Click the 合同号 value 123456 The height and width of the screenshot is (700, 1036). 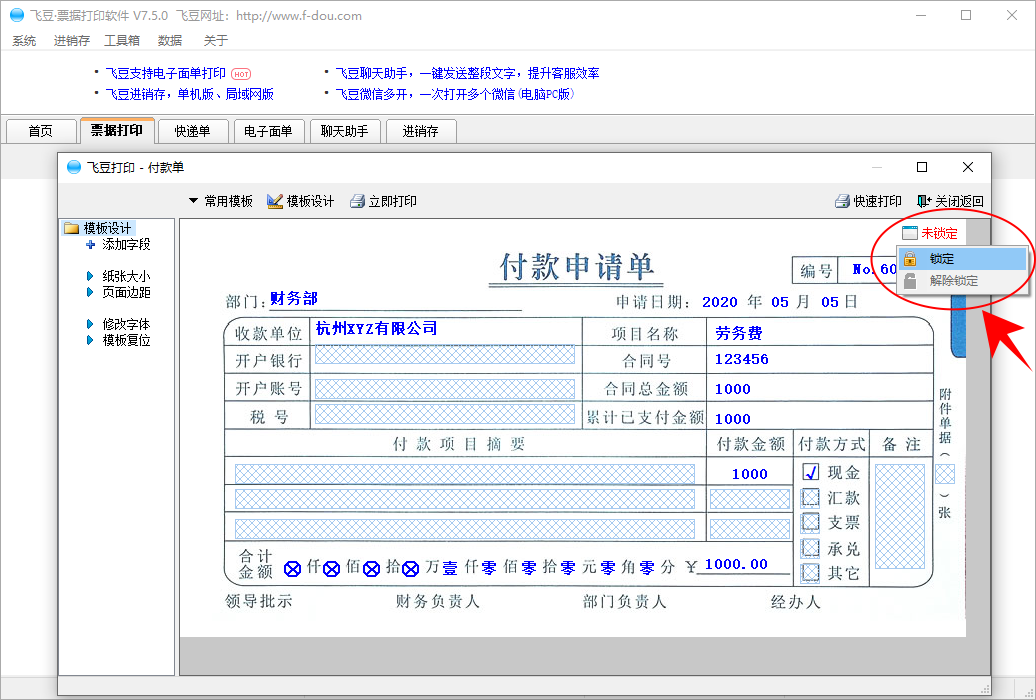pyautogui.click(x=741, y=359)
